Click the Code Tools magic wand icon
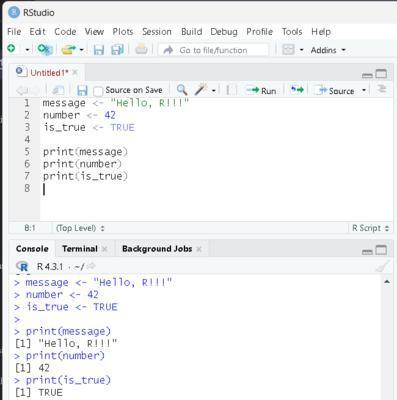This screenshot has height=400, width=397. 201,89
